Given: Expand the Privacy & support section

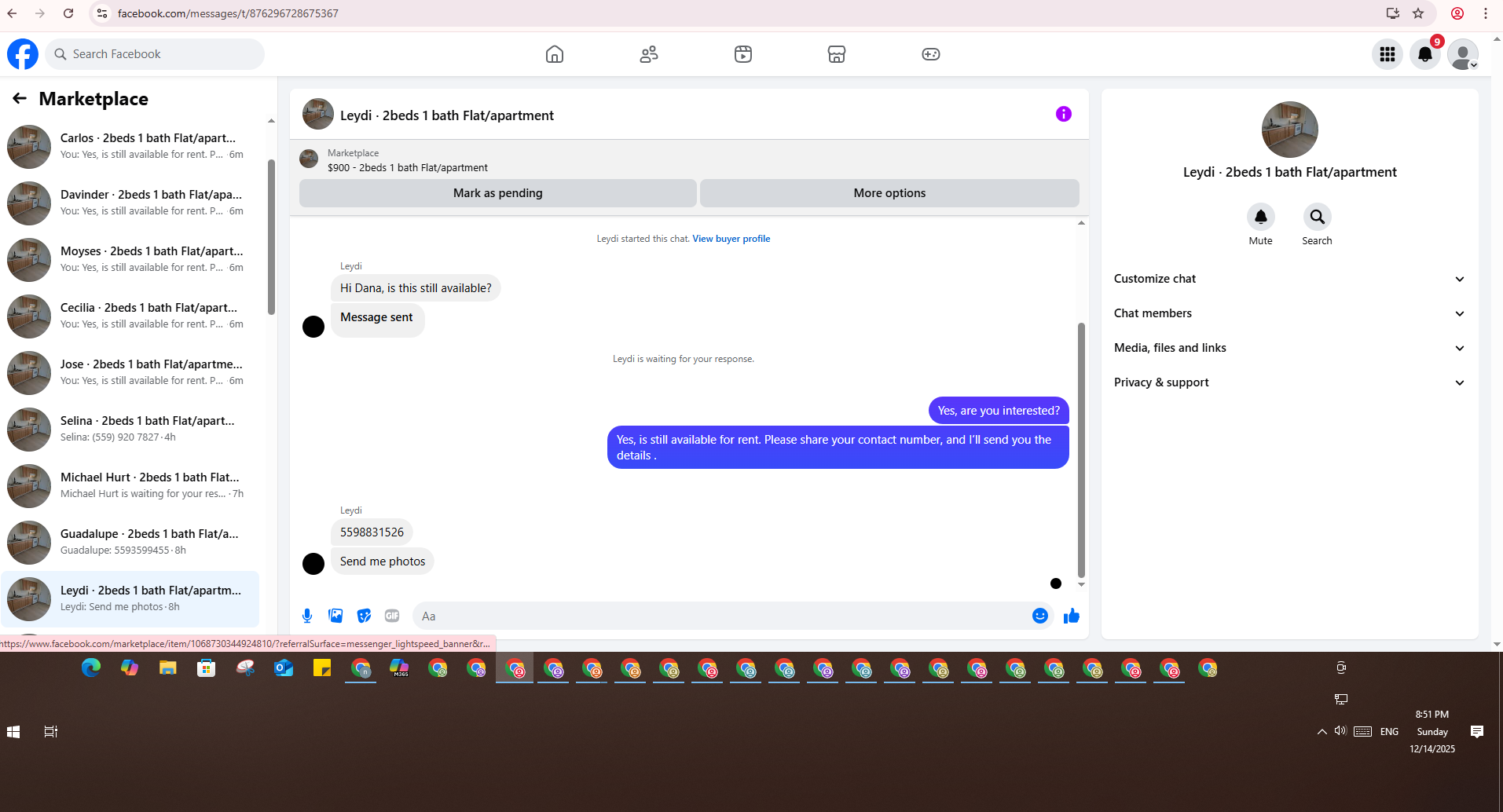Looking at the screenshot, I should coord(1289,382).
